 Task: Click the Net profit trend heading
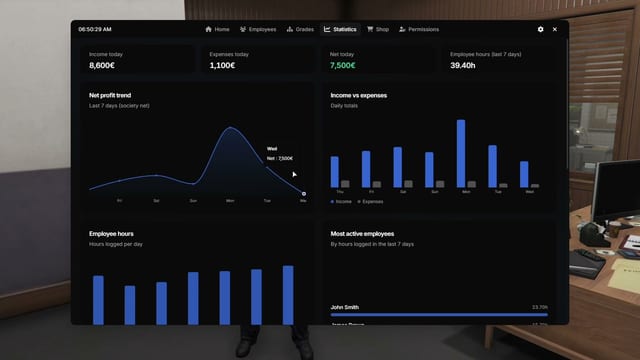110,95
